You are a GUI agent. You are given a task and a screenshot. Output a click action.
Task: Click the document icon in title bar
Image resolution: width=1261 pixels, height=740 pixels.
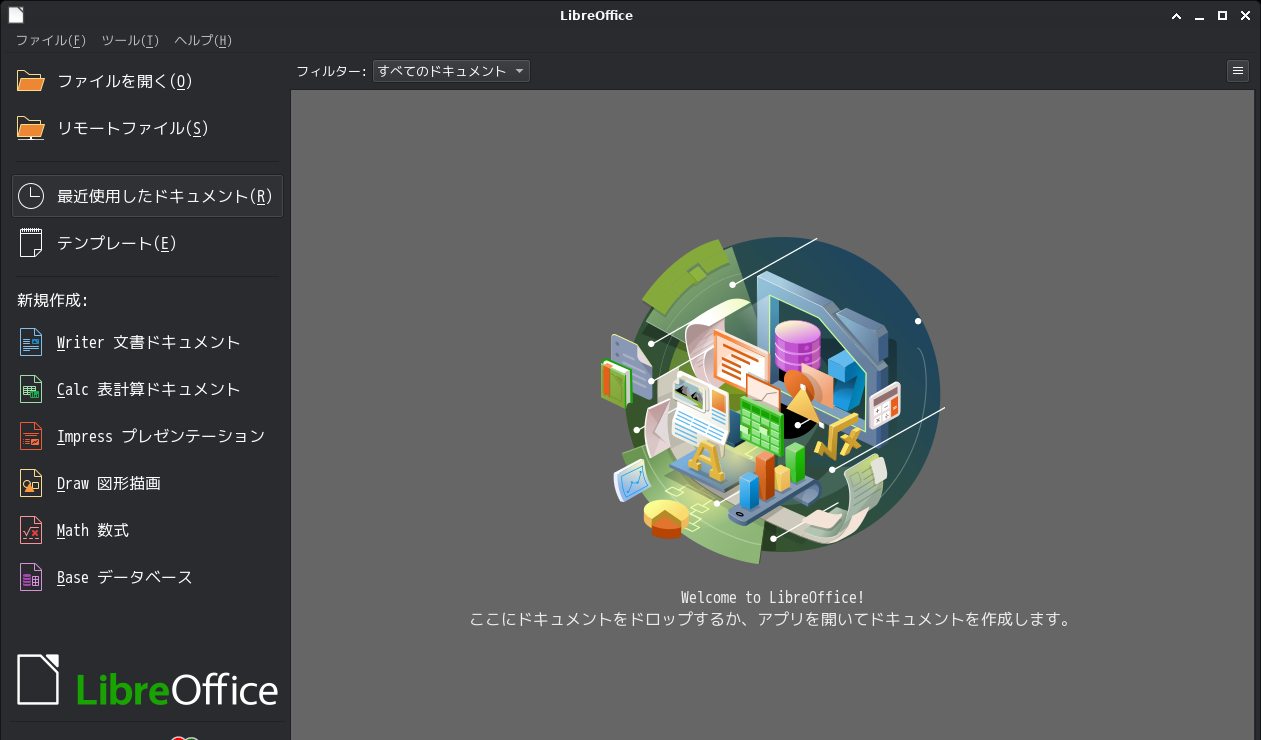16,15
